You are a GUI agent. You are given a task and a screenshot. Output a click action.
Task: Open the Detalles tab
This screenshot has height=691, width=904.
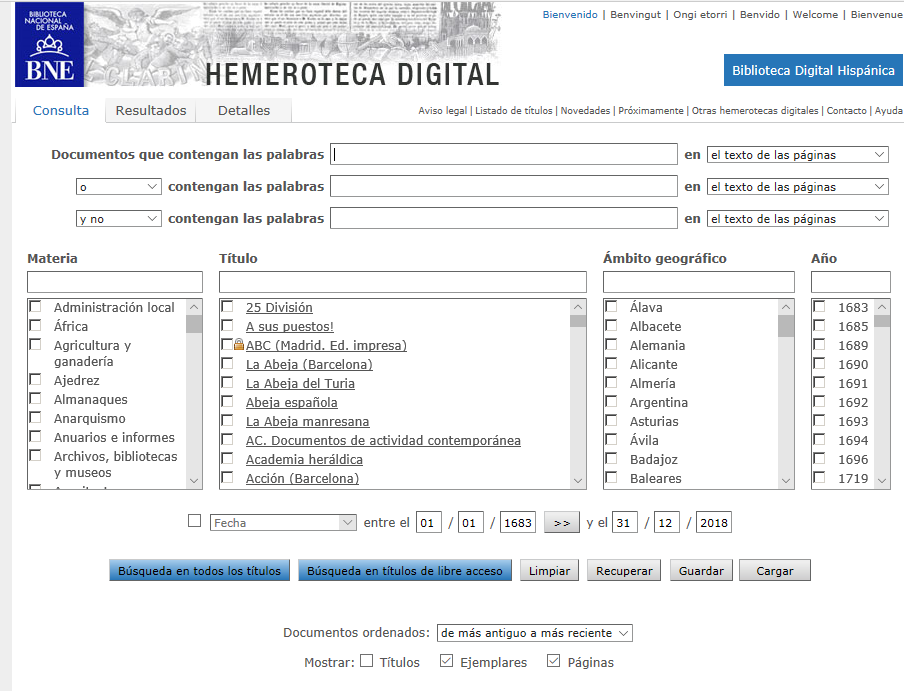pyautogui.click(x=244, y=111)
